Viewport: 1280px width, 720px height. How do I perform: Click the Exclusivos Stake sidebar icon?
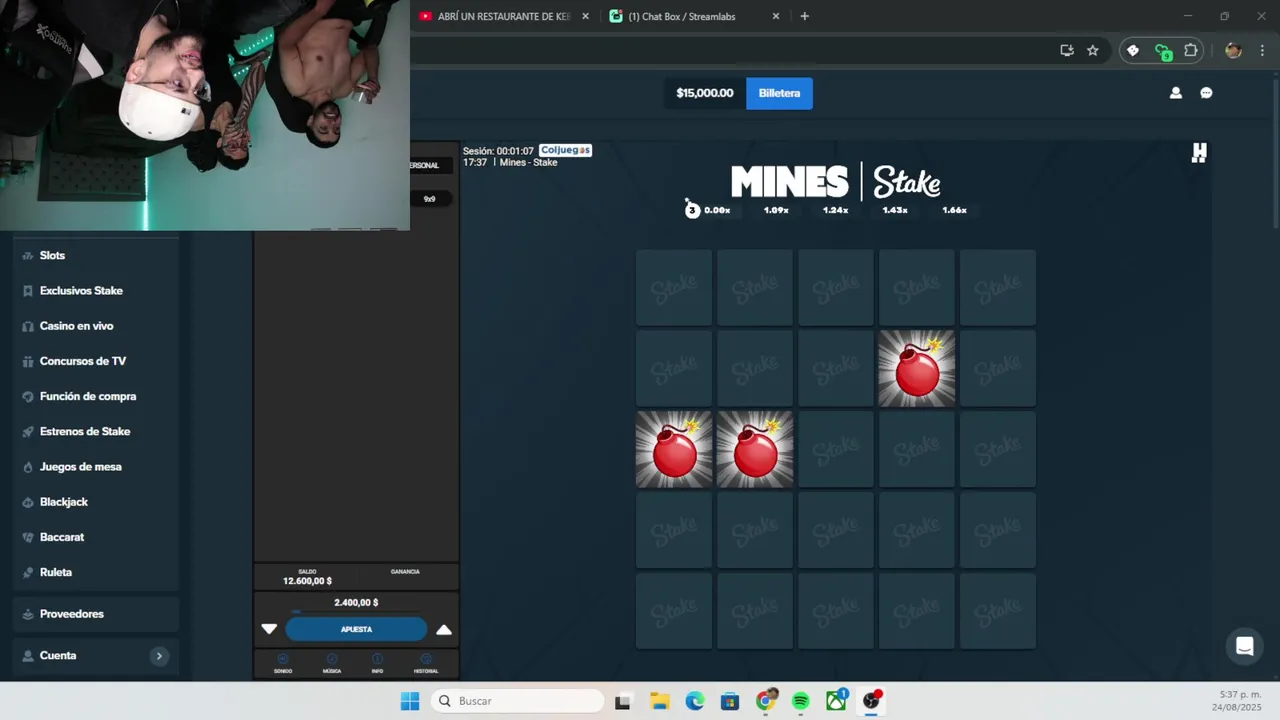pos(28,291)
